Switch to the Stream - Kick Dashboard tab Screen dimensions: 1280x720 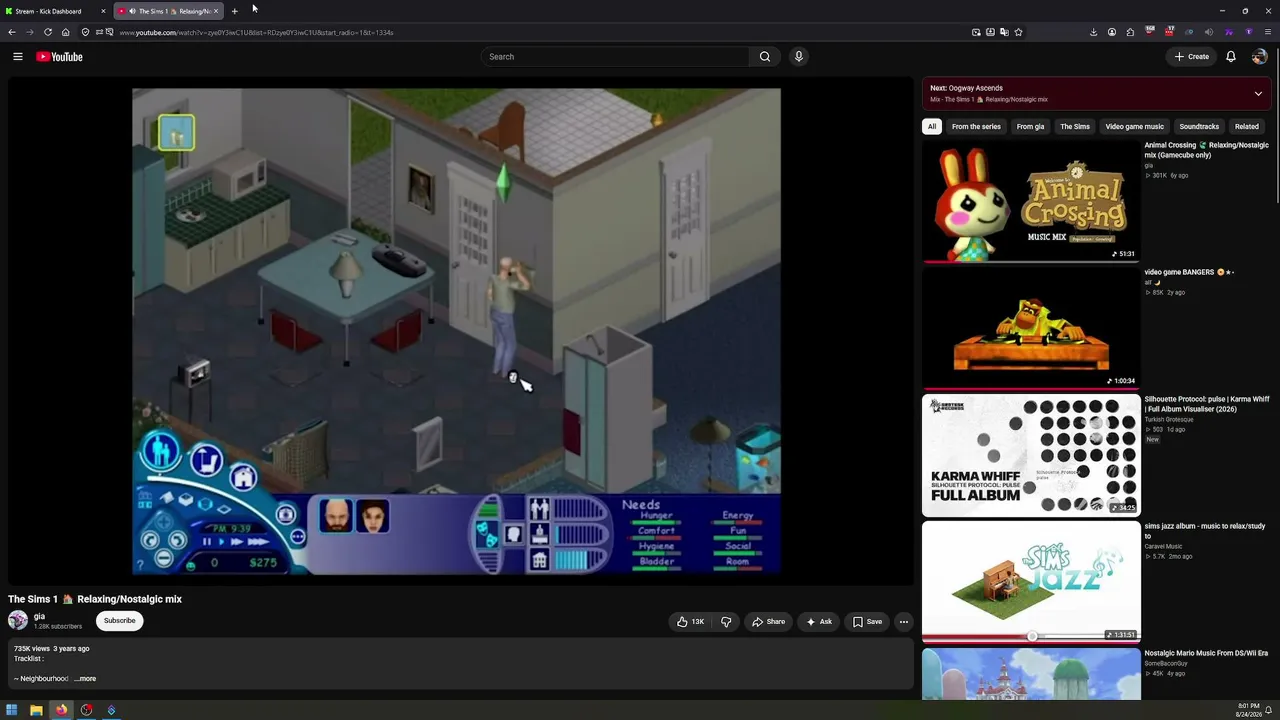pos(55,11)
